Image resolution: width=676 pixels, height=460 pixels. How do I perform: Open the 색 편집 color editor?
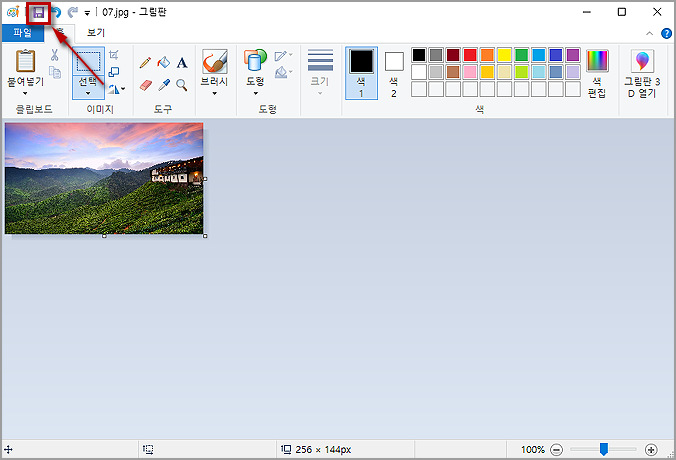[597, 73]
